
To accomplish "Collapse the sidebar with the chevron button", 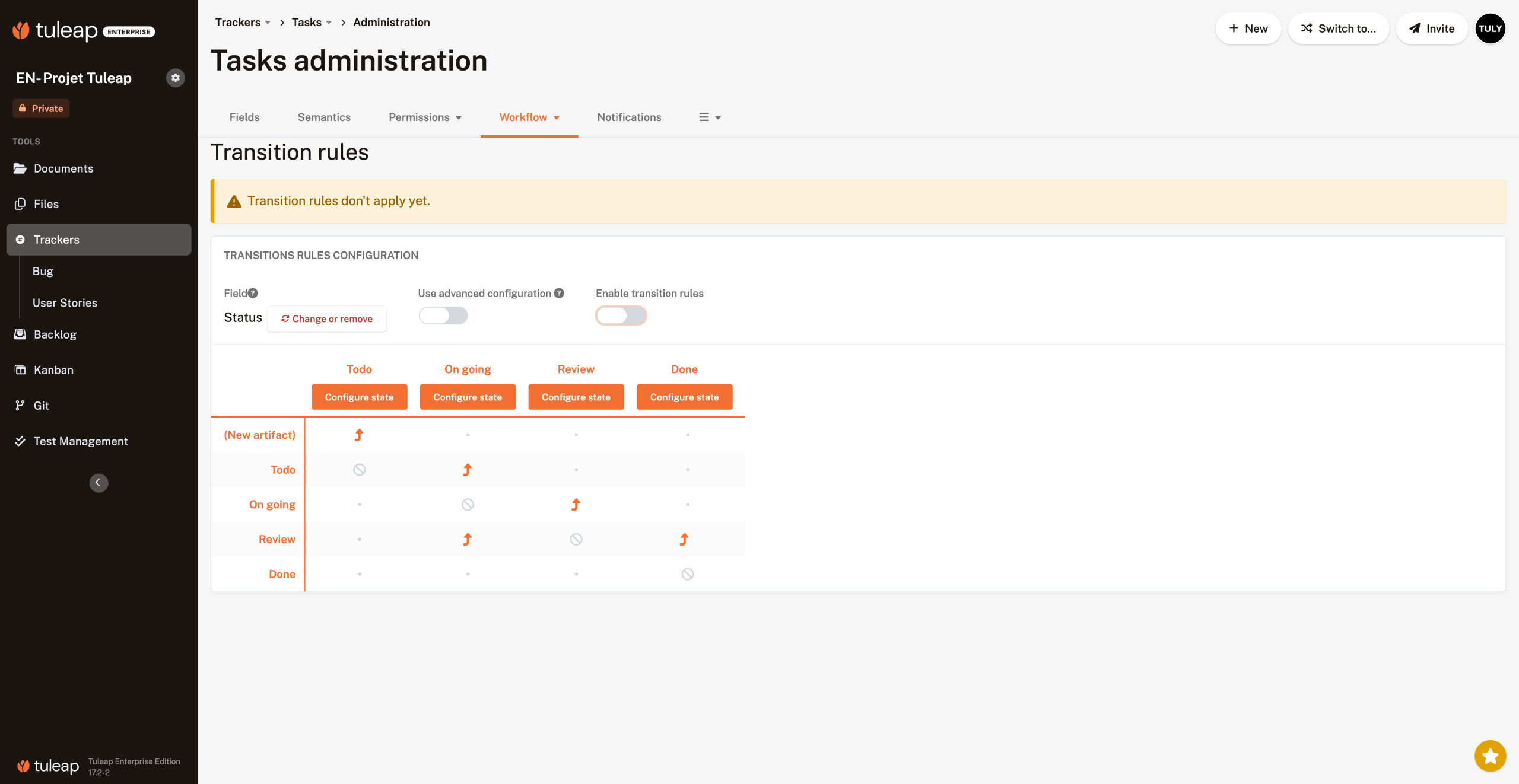I will pos(98,483).
